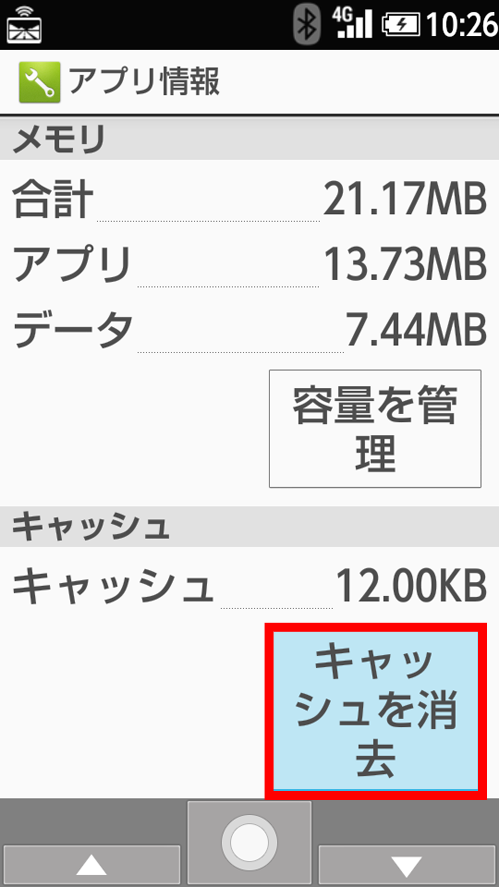
Task: Tap the 12.00KB cache value
Action: tap(411, 587)
